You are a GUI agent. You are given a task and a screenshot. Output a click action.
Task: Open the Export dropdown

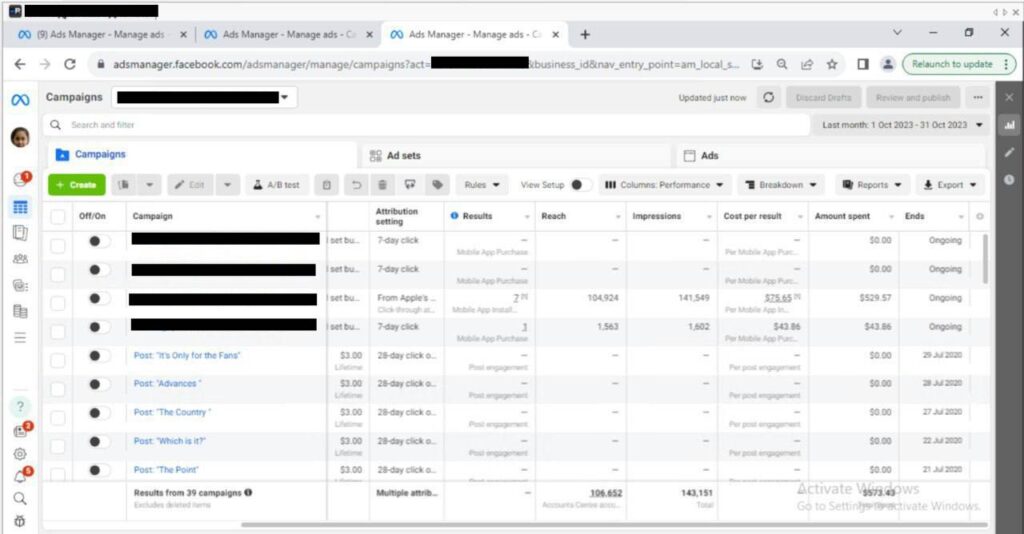[x=950, y=185]
